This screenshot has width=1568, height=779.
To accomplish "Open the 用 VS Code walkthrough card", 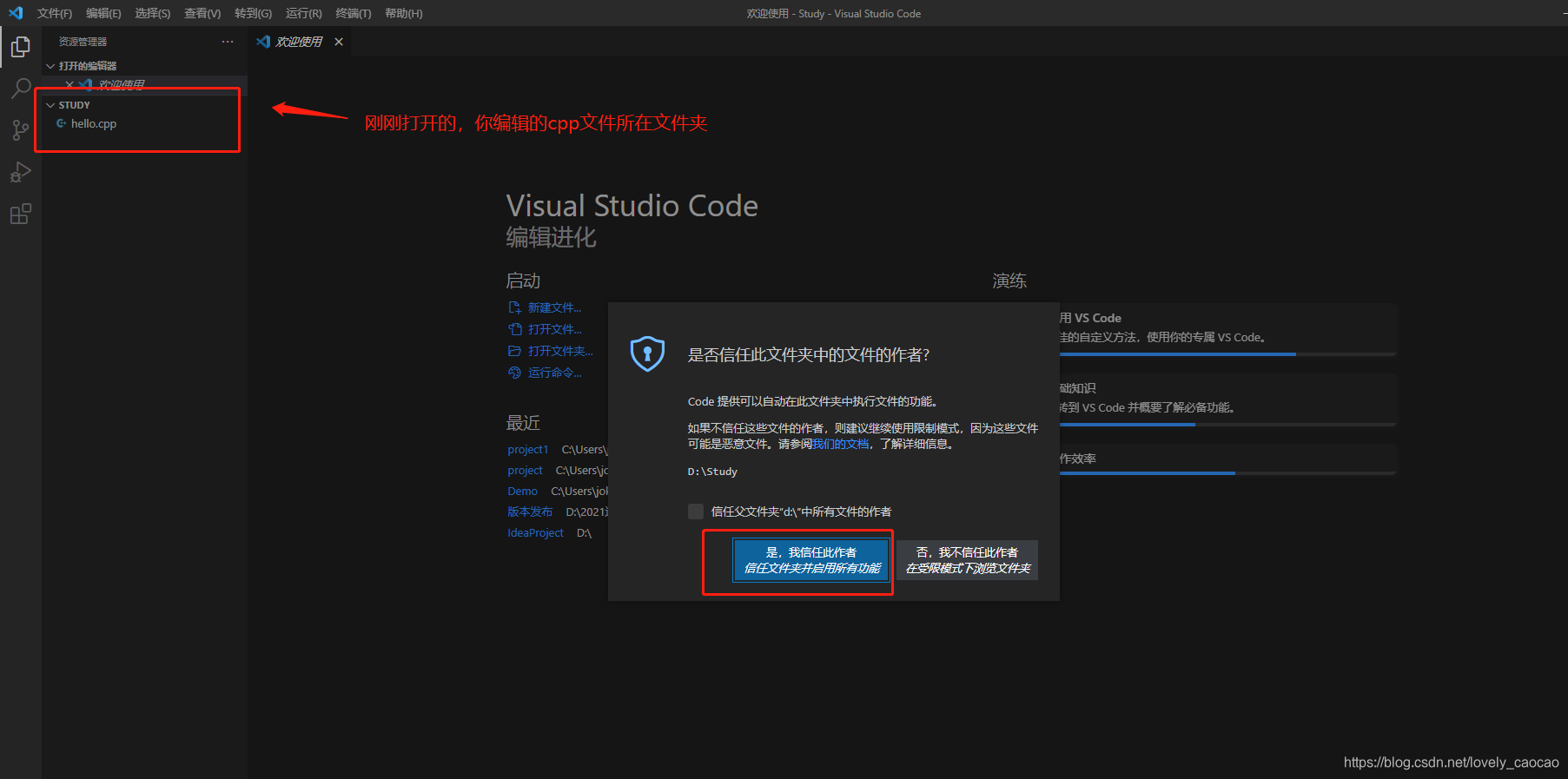I will coord(1227,328).
